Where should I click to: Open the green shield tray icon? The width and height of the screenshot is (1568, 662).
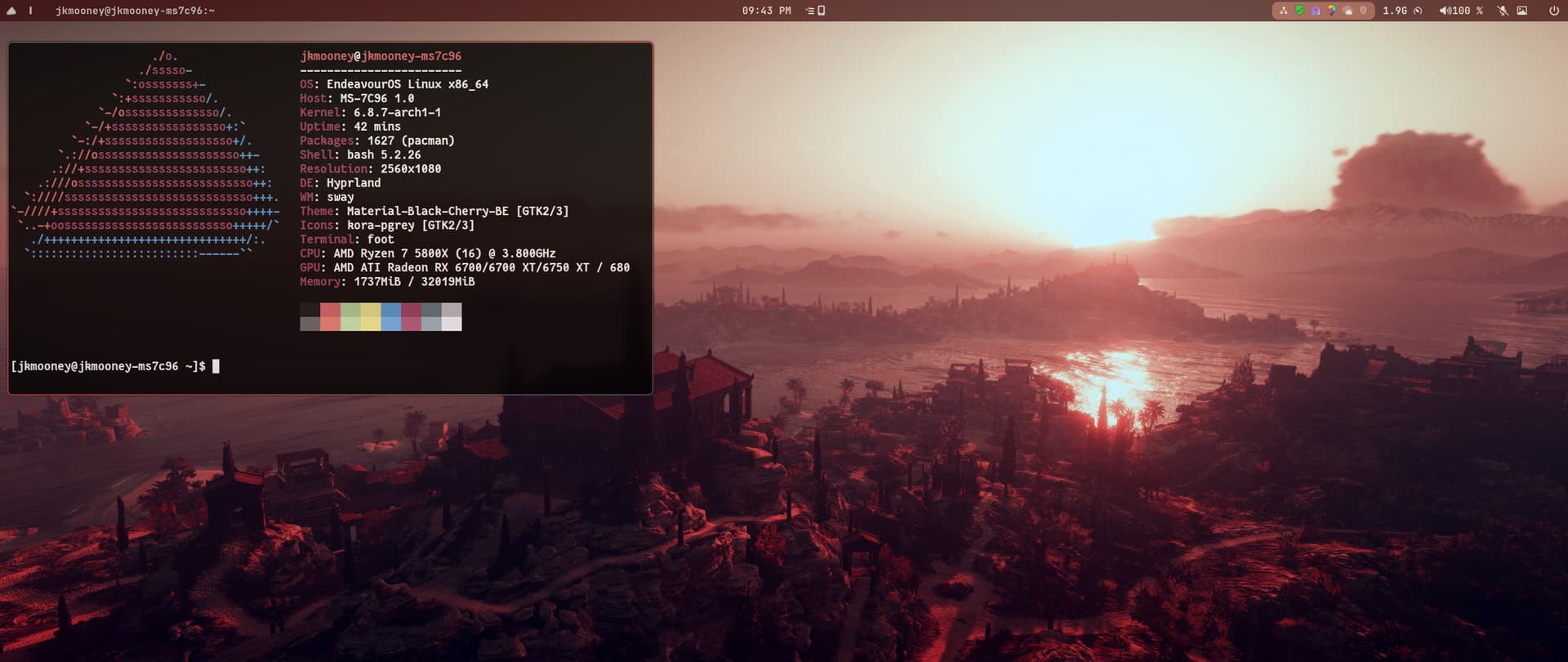click(1299, 11)
